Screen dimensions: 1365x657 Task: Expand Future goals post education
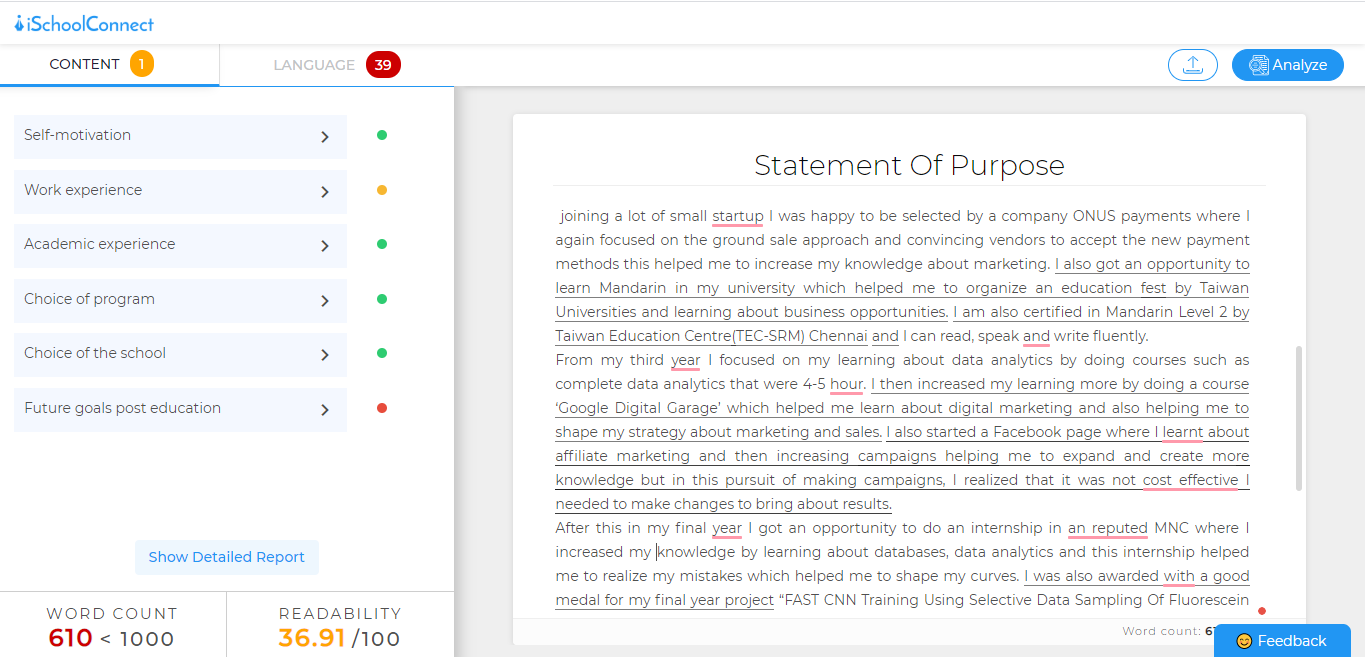(180, 409)
